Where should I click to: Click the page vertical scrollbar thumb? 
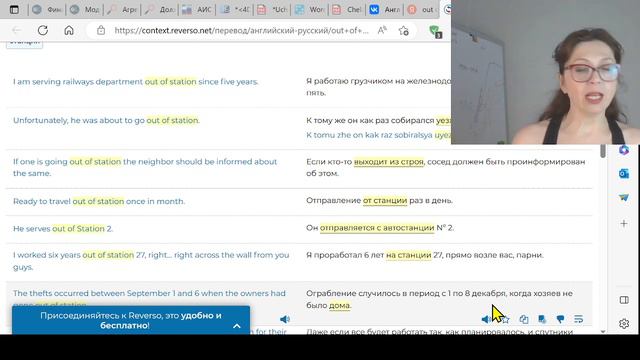click(603, 151)
